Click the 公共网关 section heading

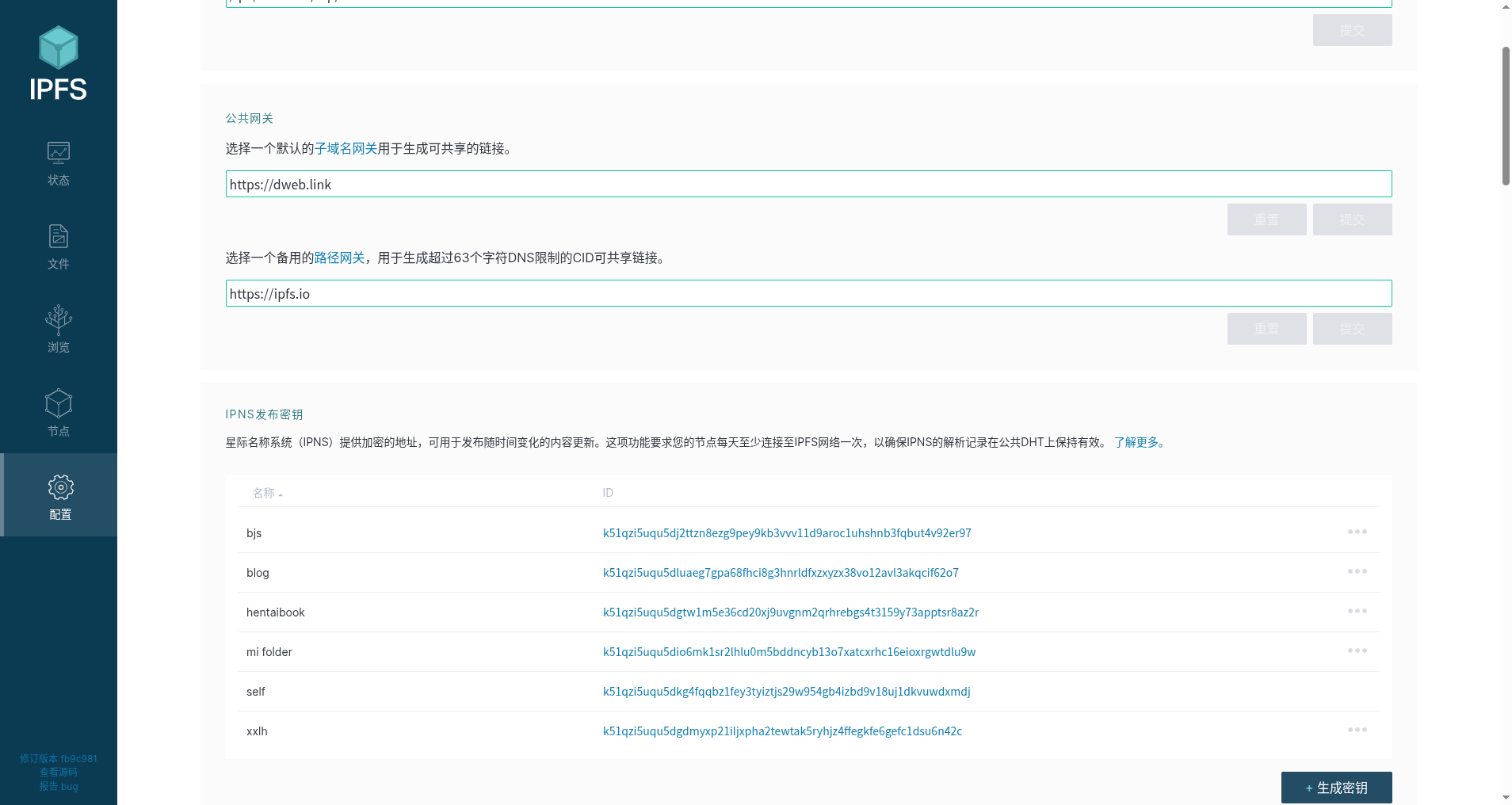click(250, 118)
